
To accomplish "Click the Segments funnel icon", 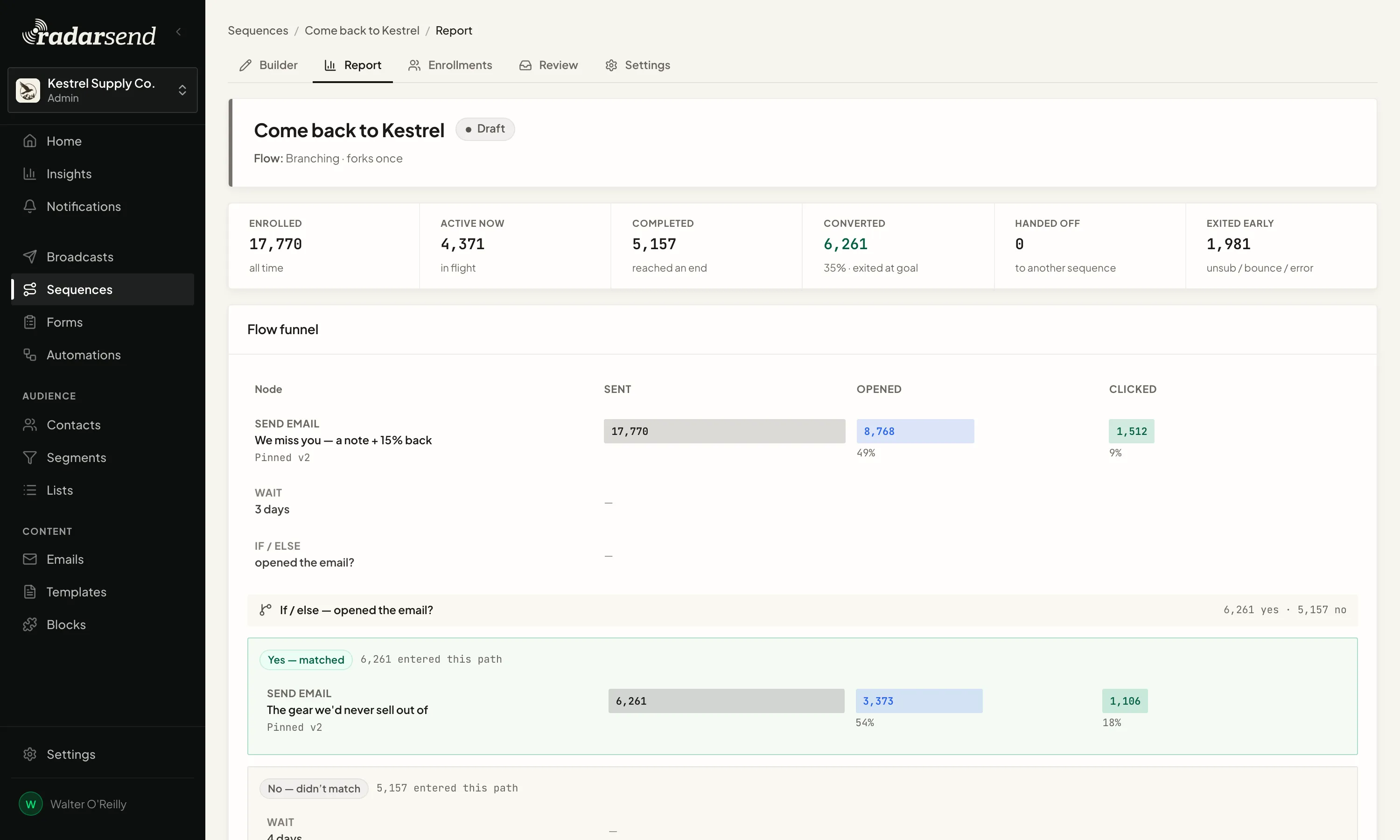I will coord(30,457).
